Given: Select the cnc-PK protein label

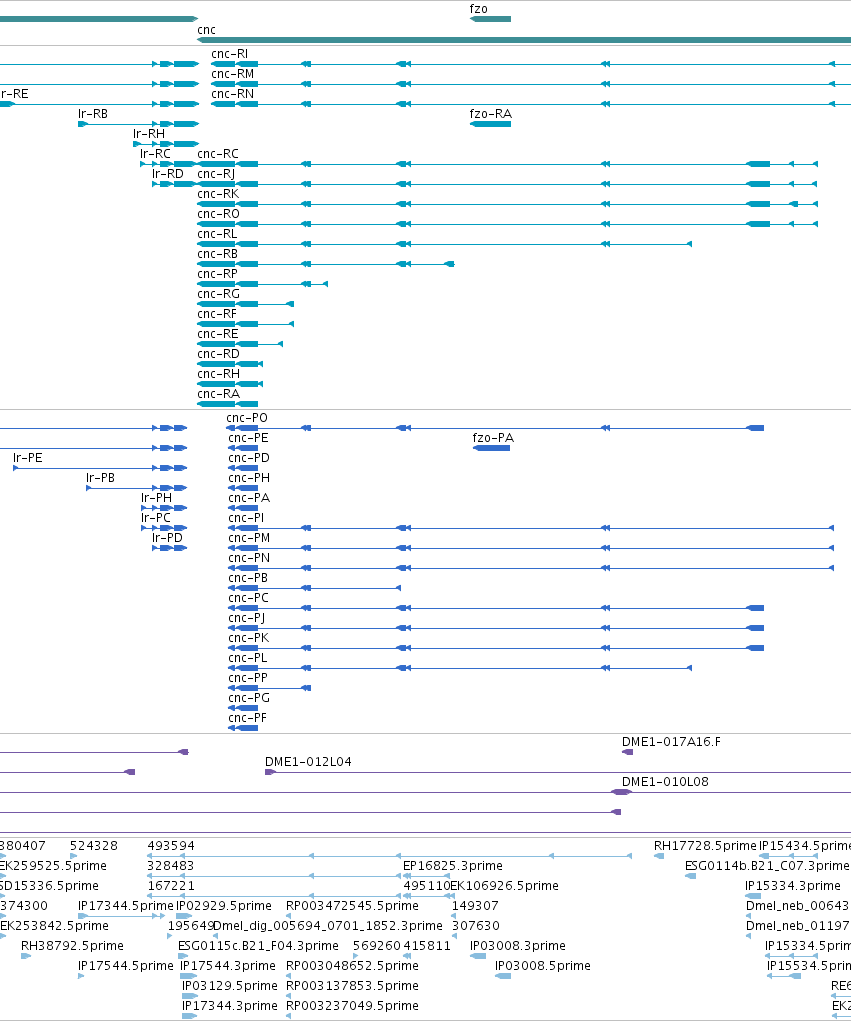Looking at the screenshot, I should pyautogui.click(x=249, y=638).
